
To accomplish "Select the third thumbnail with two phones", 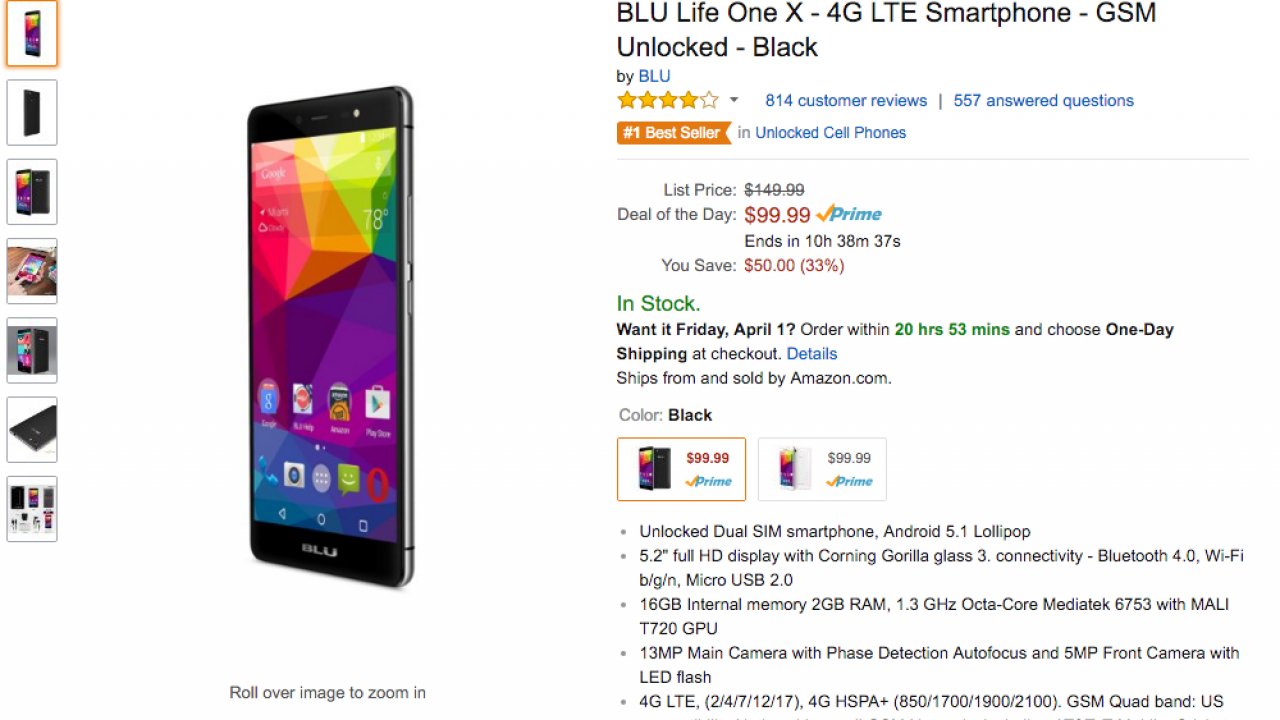I will pos(32,192).
